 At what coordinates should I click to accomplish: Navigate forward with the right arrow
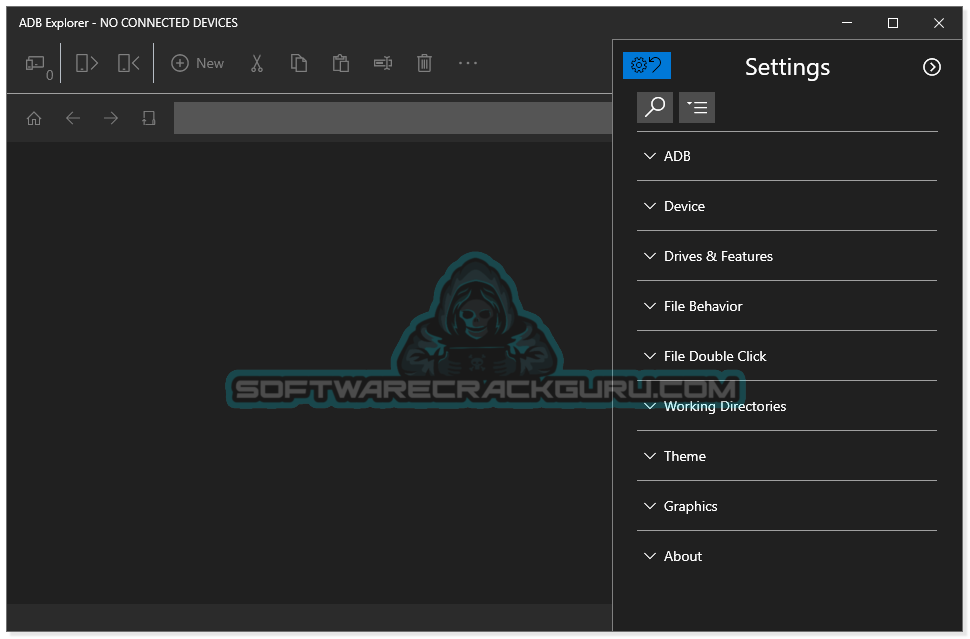[x=111, y=118]
